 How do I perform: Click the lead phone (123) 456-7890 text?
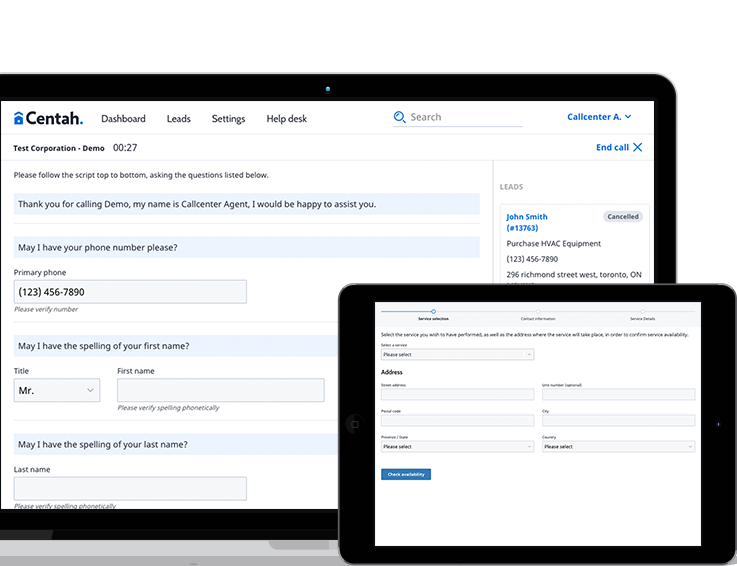pos(532,259)
